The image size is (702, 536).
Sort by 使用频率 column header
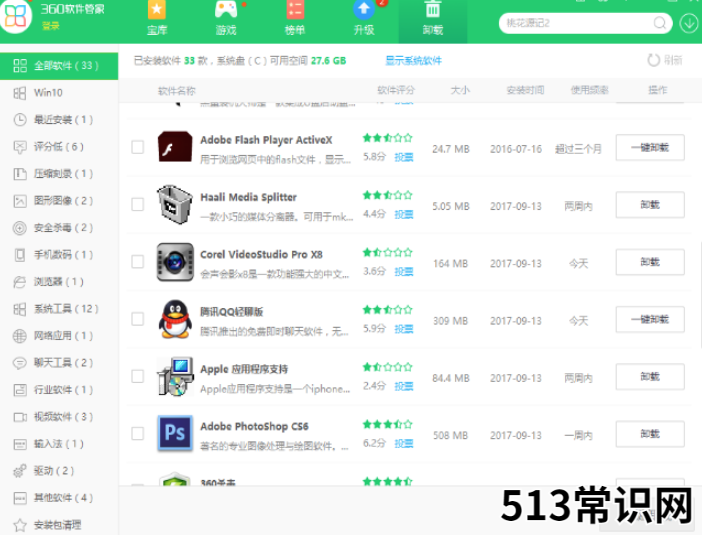point(590,90)
